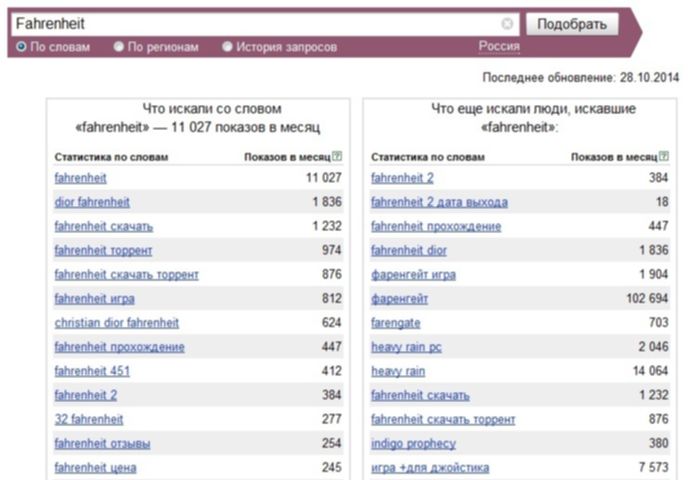Viewport: 688px width, 480px height.
Task: Open left-table 'fahrenheit прохождение' link
Action: tap(119, 347)
